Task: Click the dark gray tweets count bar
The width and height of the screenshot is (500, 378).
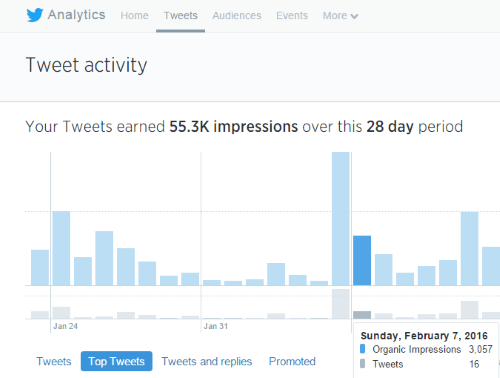Action: (362, 315)
